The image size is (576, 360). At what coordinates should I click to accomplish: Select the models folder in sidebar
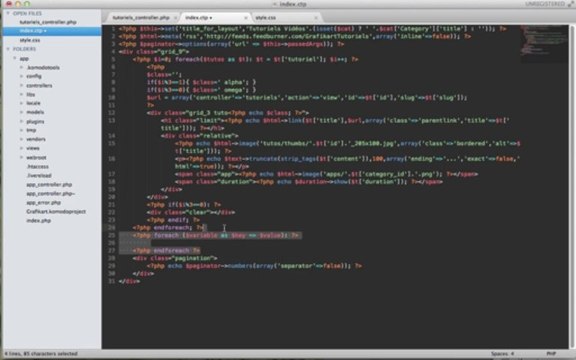click(x=35, y=112)
